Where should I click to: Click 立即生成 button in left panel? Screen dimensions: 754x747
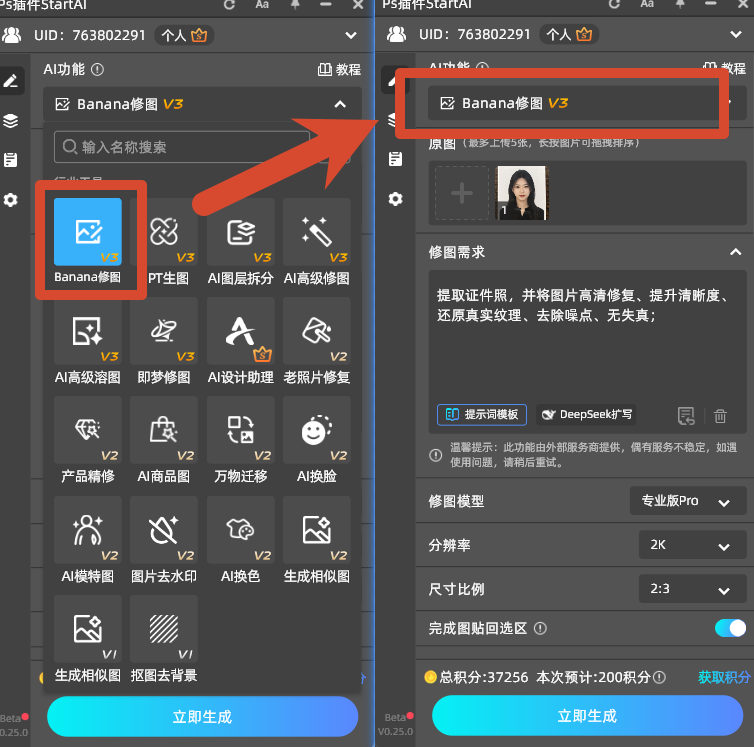coord(202,716)
